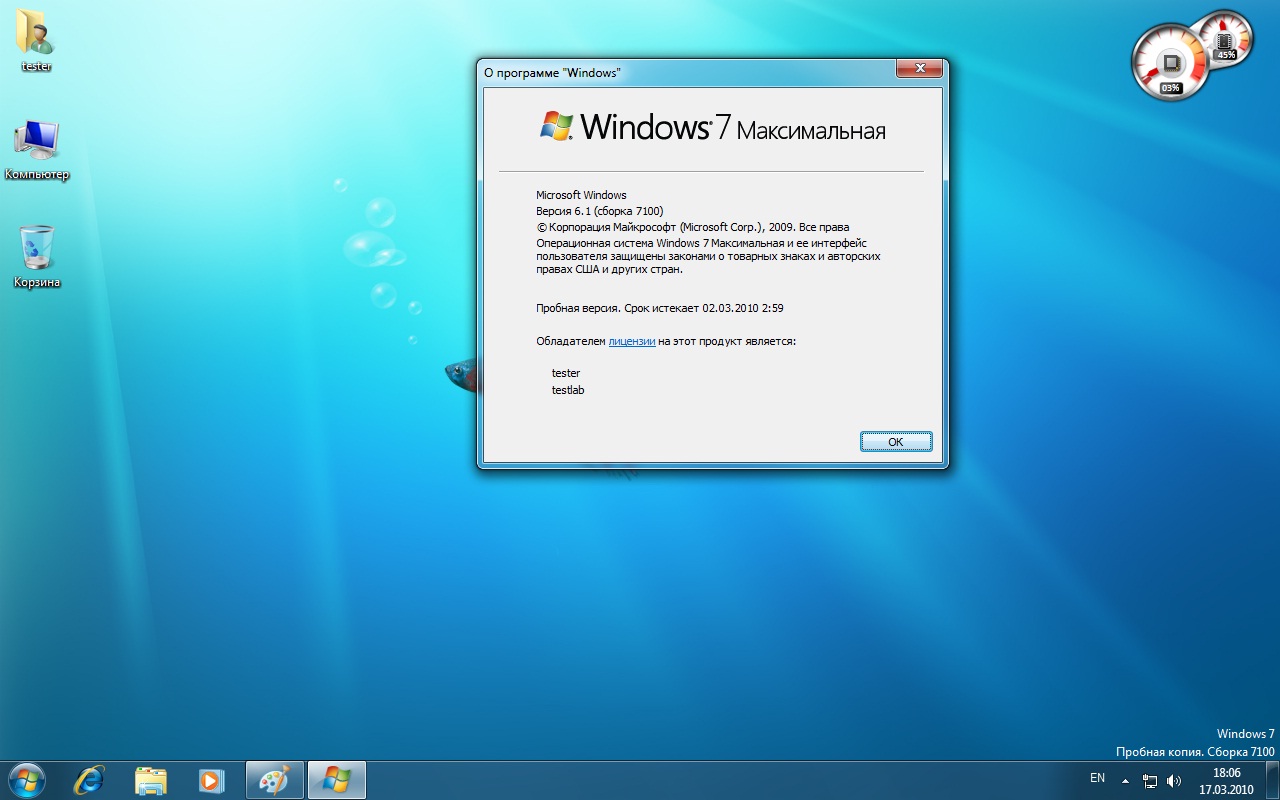Image resolution: width=1280 pixels, height=800 pixels.
Task: Show hidden tray icons arrow
Action: click(x=1125, y=780)
